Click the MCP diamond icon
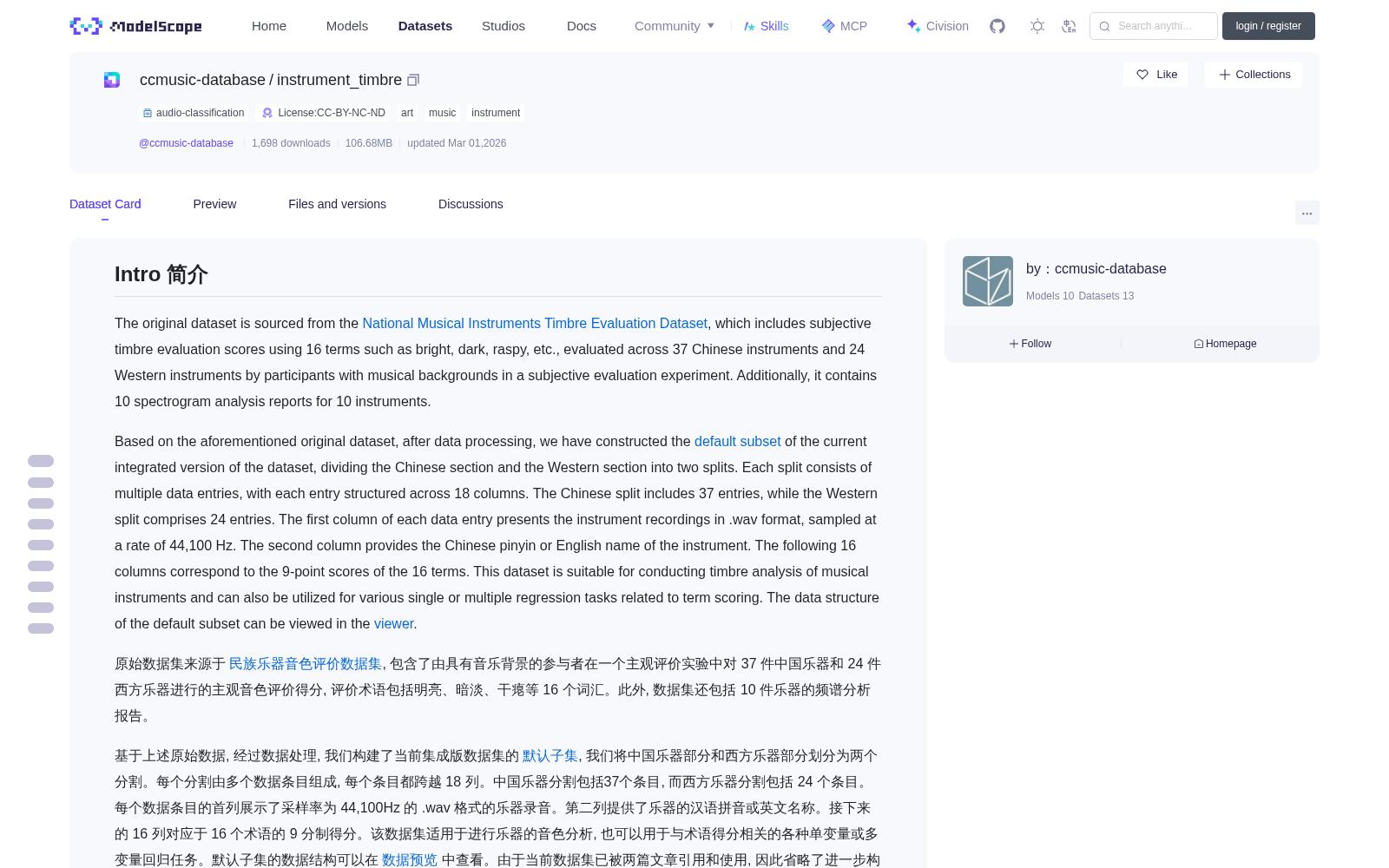The image size is (1389, 868). point(828,26)
